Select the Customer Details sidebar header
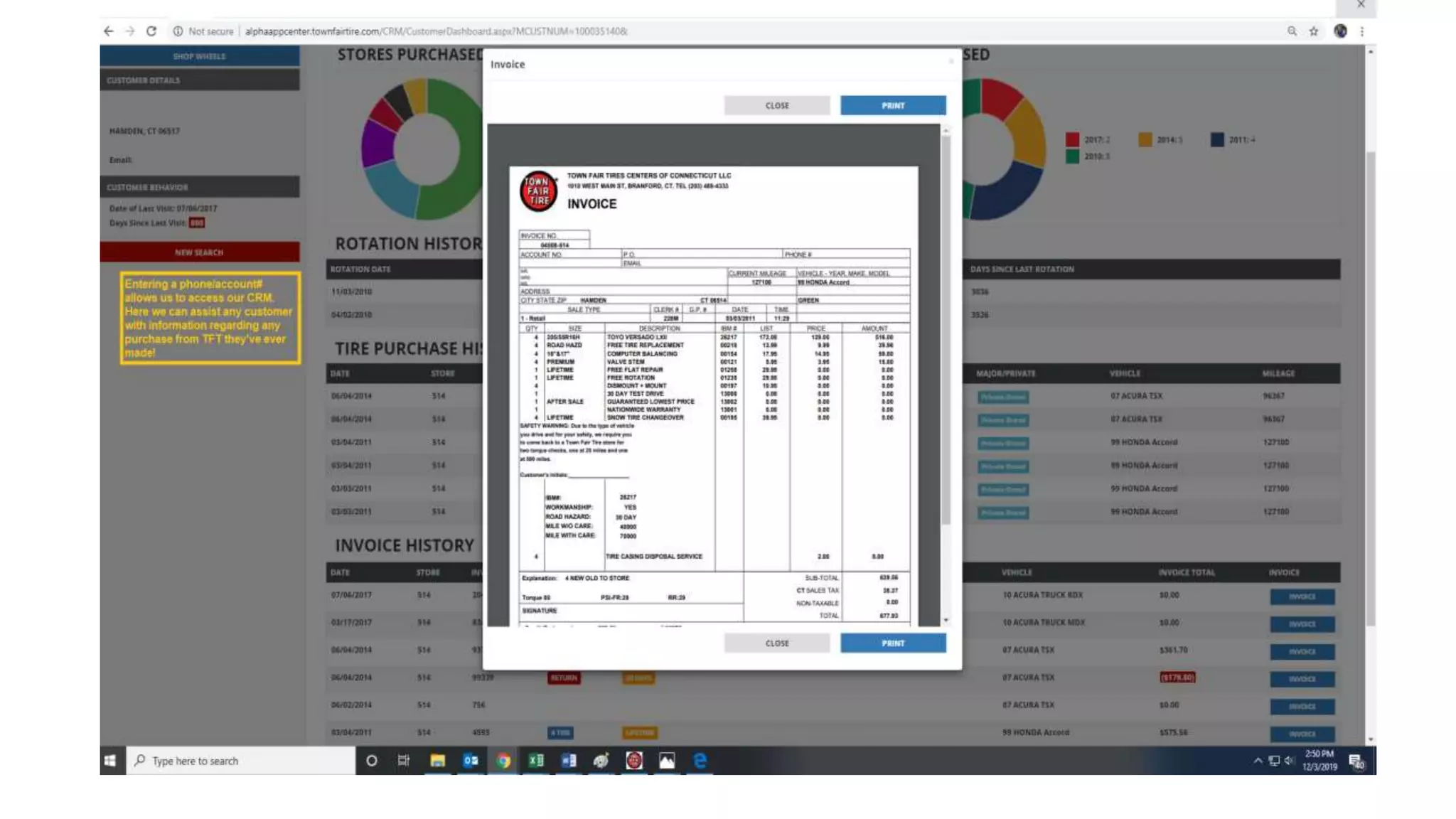This screenshot has width=1456, height=819. click(200, 80)
